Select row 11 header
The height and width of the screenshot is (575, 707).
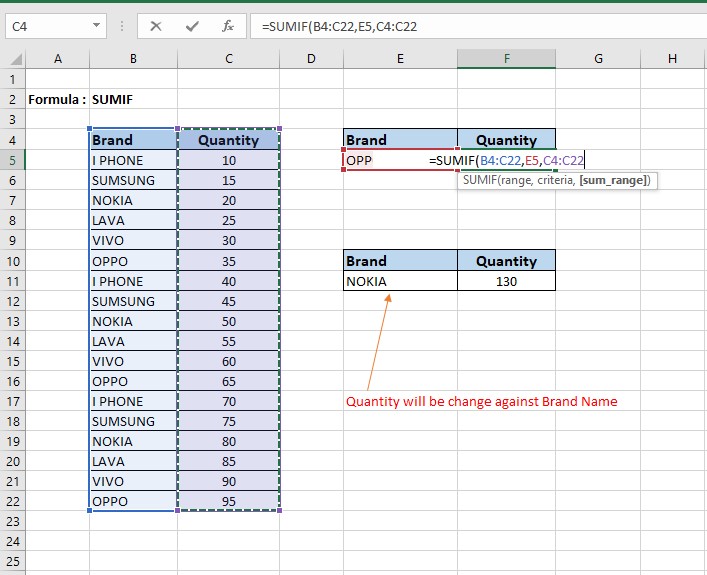point(12,281)
